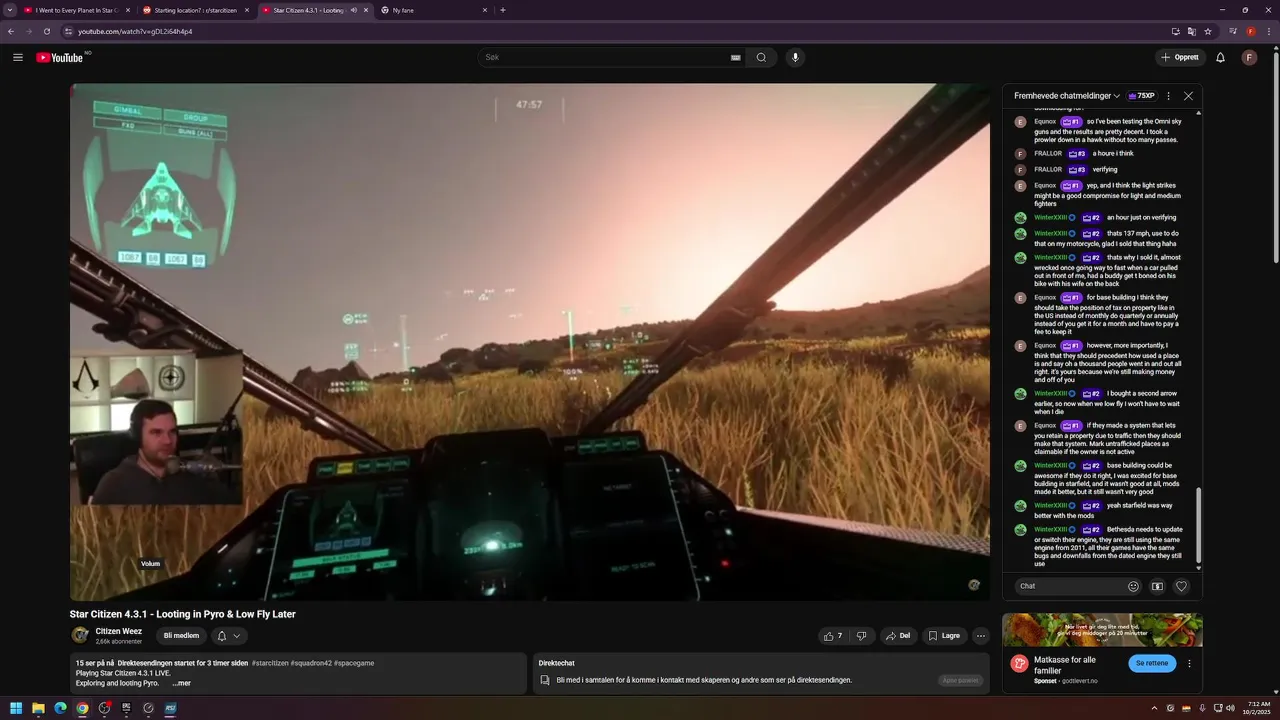This screenshot has width=1280, height=720.
Task: Open the taskbar clock showing 7:12 AM
Action: pyautogui.click(x=1259, y=708)
